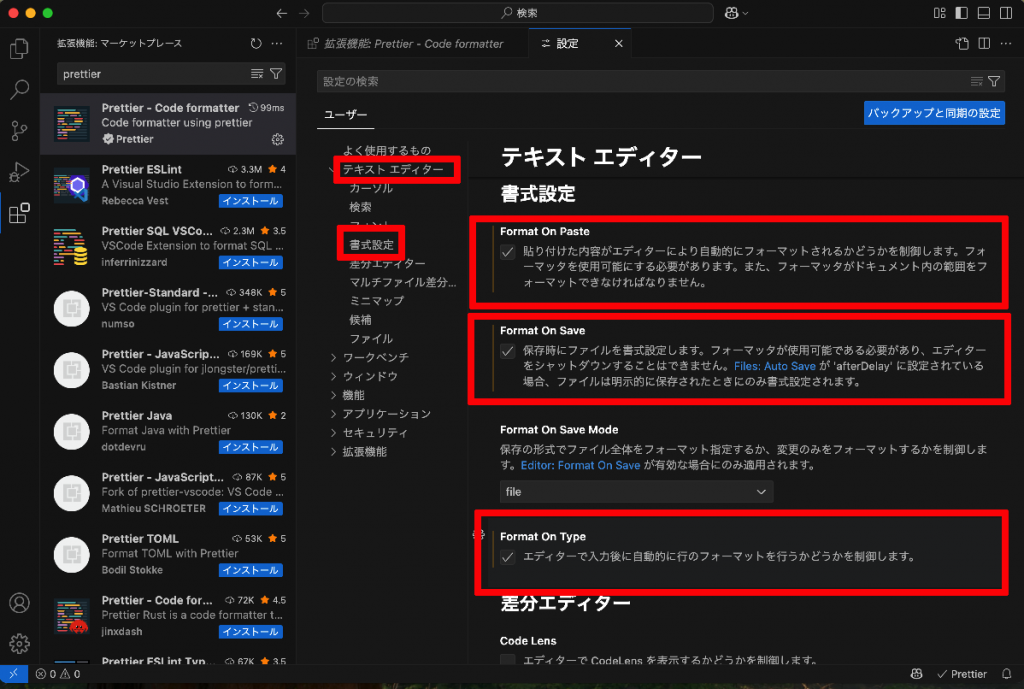Follow the Editor: Format On Save link
1024x689 pixels.
(580, 466)
